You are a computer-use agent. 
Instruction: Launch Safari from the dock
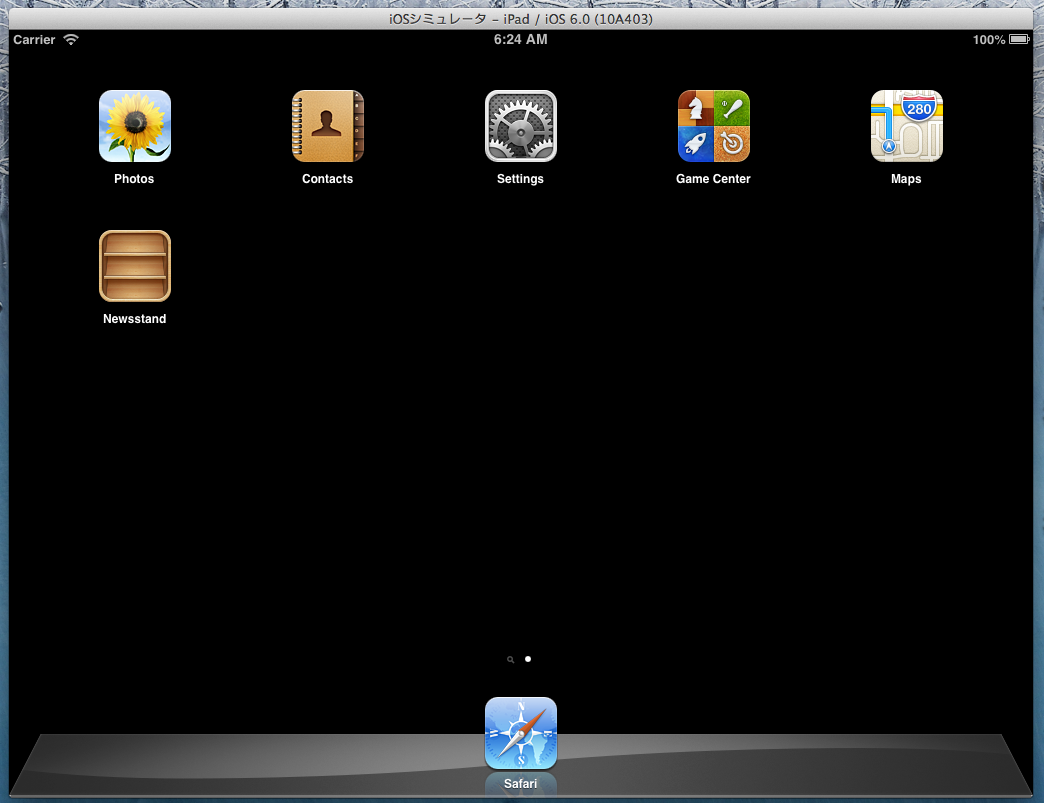(x=521, y=733)
